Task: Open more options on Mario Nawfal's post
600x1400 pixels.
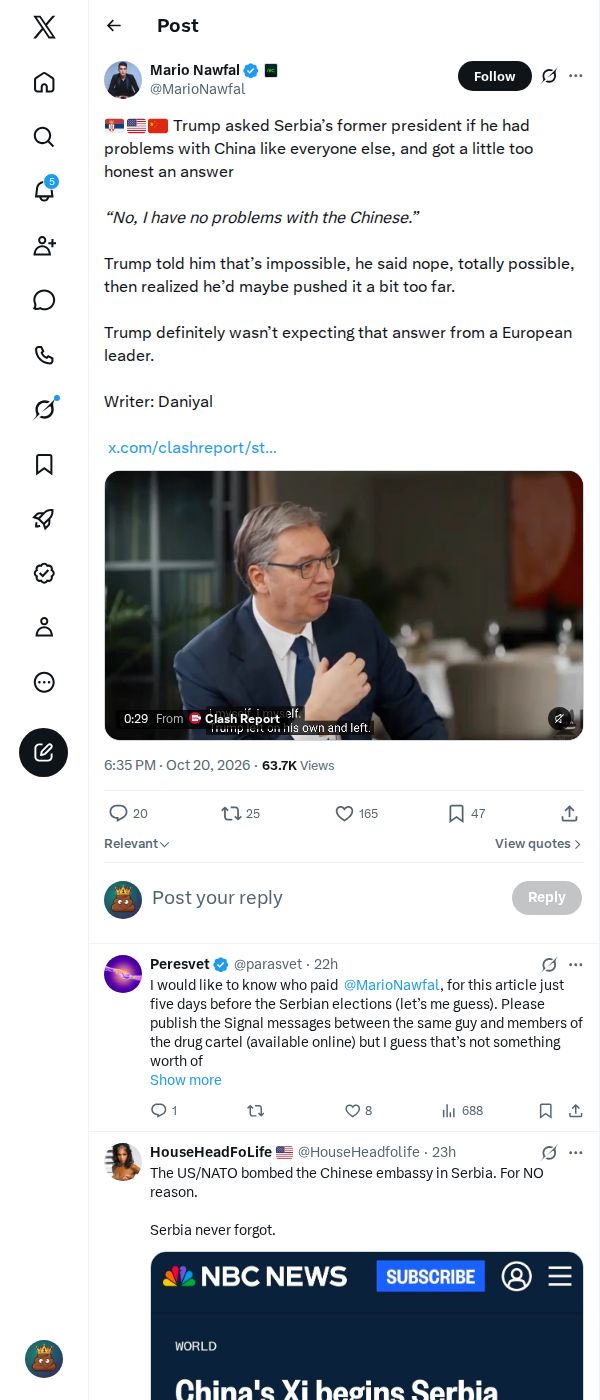Action: (576, 76)
